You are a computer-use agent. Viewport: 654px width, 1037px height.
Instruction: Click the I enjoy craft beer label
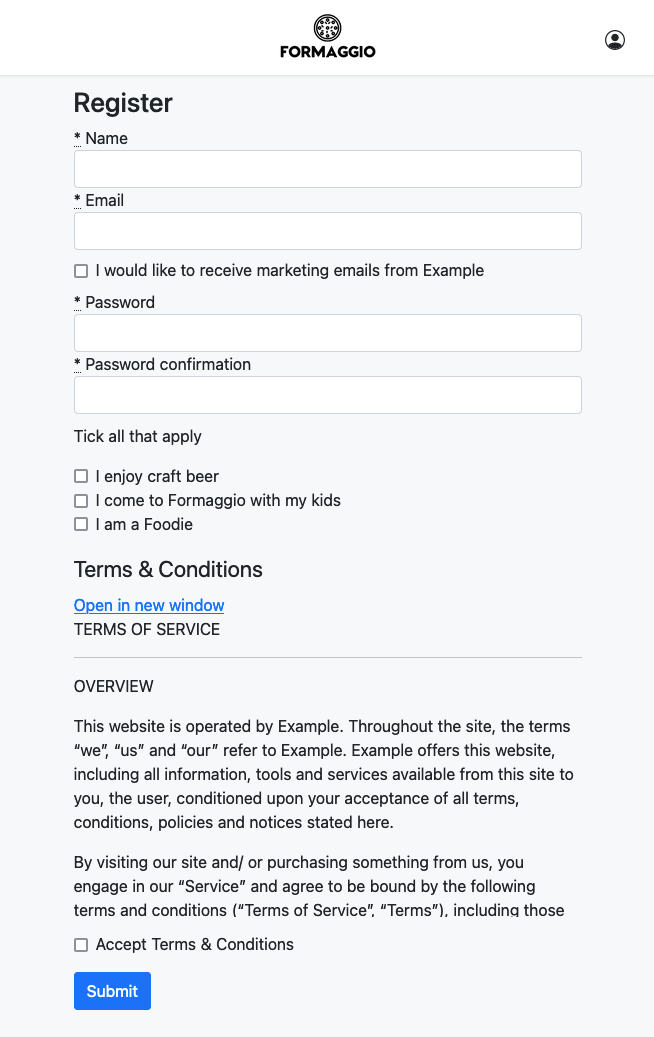pos(157,476)
